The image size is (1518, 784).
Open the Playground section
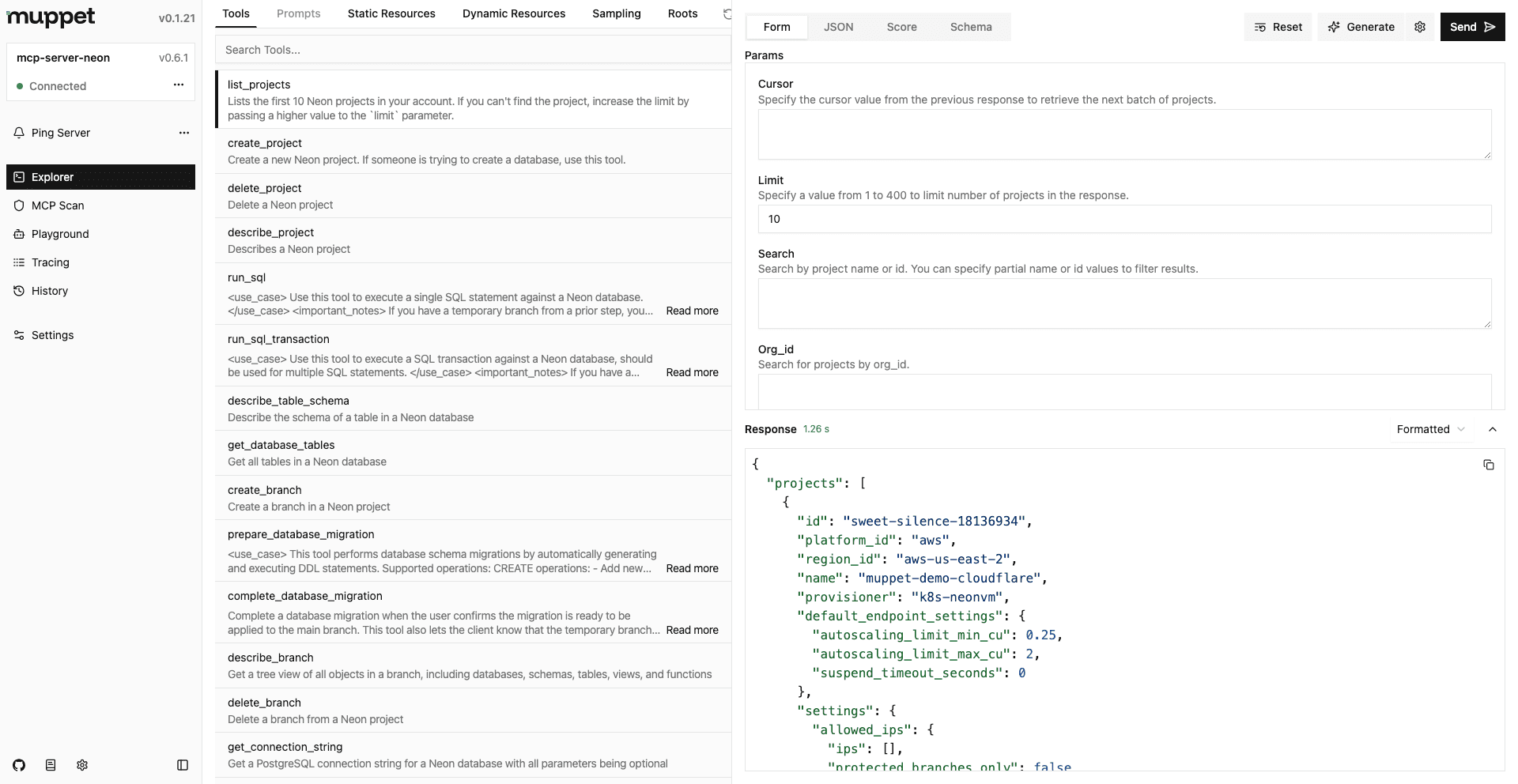tap(60, 233)
